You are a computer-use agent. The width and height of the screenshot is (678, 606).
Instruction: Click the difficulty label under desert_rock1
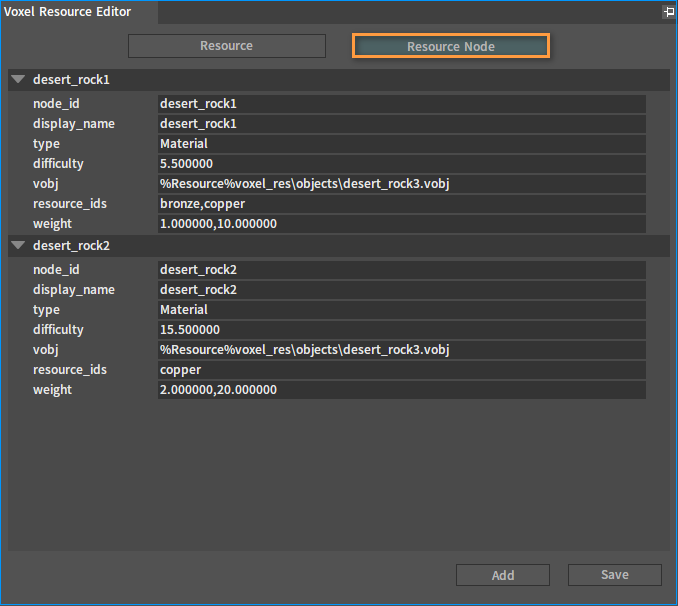pos(58,164)
